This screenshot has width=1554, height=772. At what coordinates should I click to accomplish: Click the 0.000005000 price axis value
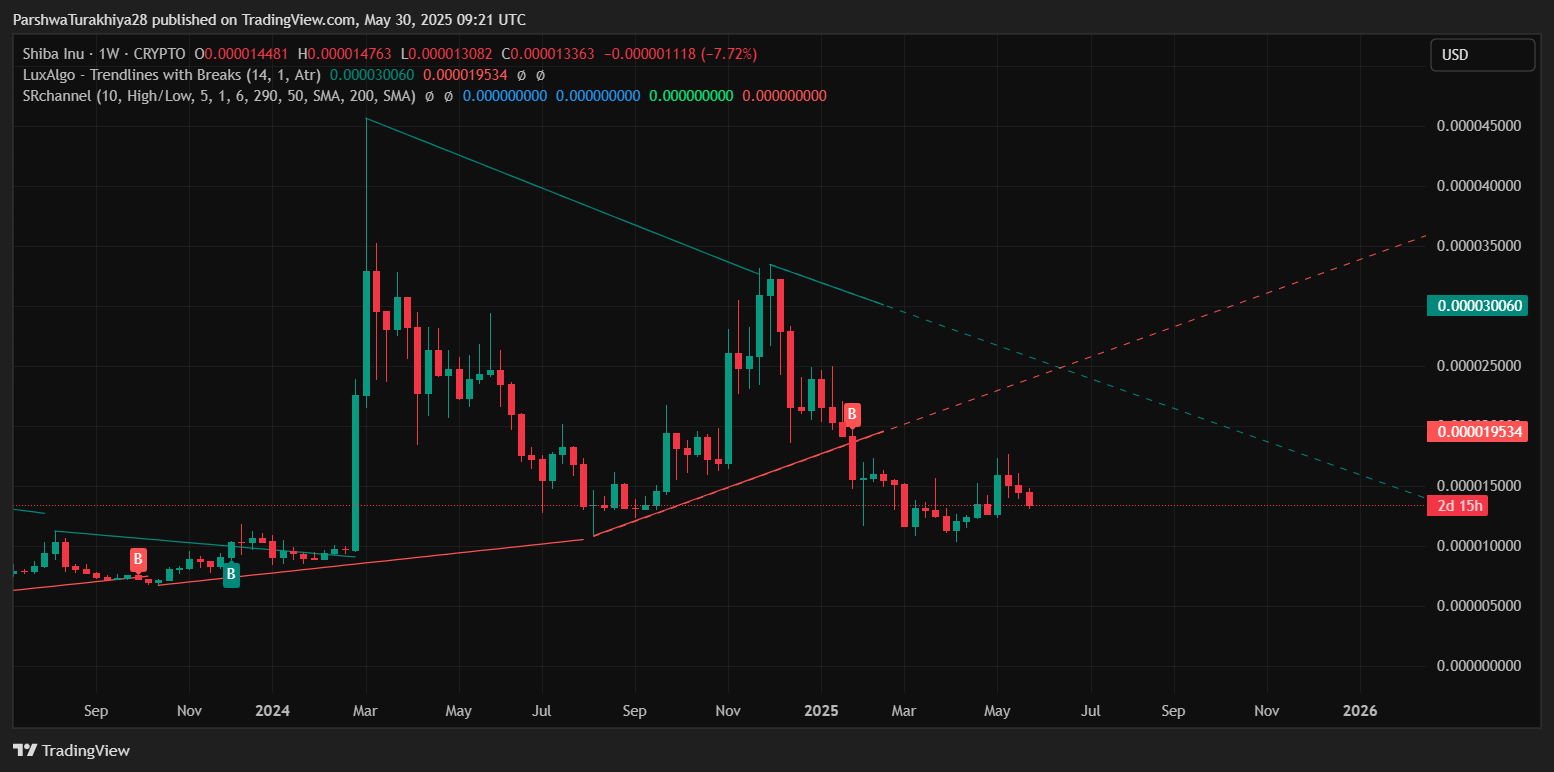pyautogui.click(x=1479, y=606)
